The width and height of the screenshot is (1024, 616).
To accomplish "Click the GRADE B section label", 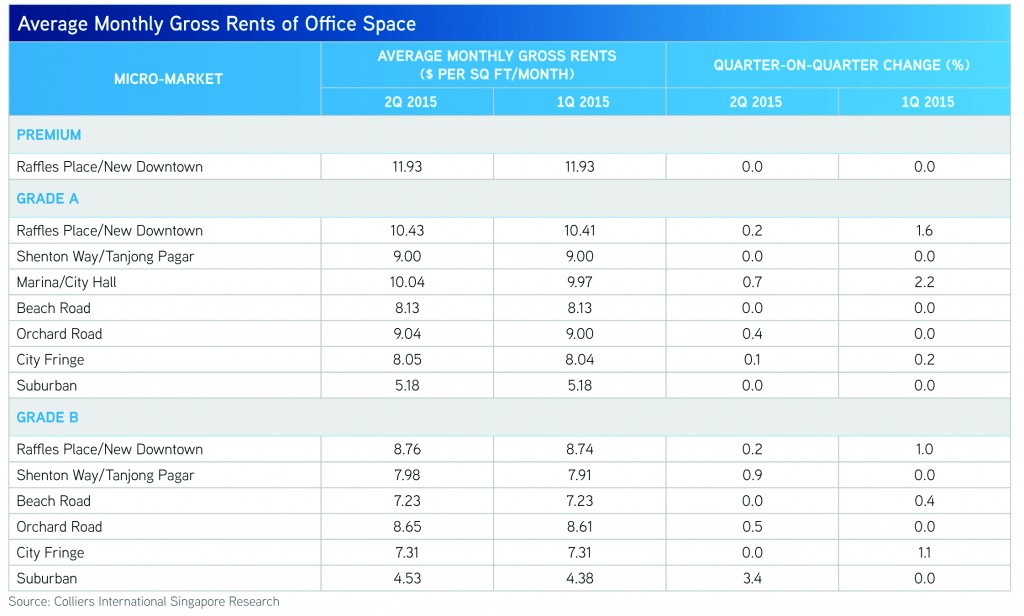I will click(47, 417).
